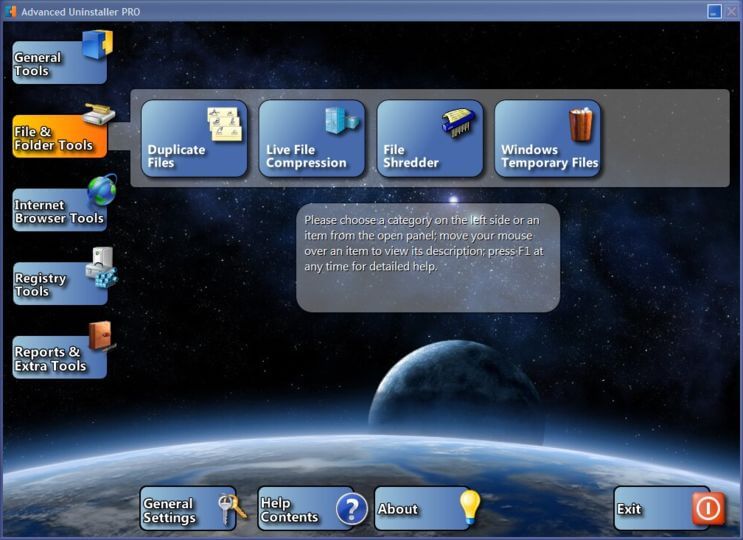Click the File Shredder icon
The height and width of the screenshot is (540, 743).
[x=458, y=123]
